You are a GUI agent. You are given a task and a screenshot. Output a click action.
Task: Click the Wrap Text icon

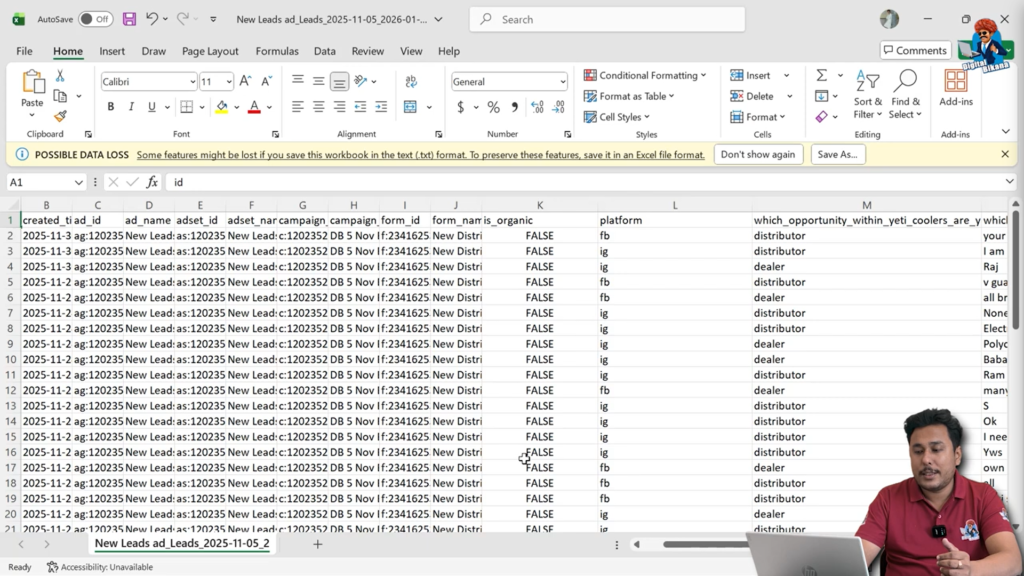(x=410, y=81)
